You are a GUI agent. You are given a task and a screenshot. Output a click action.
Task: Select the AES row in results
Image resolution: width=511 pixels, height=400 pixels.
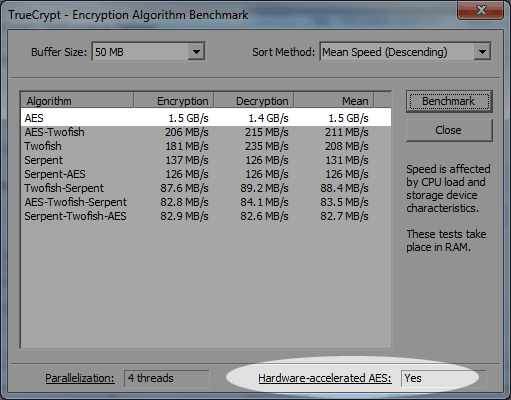(206, 118)
